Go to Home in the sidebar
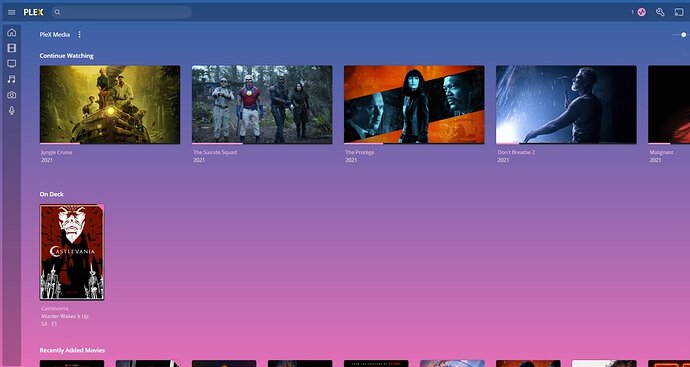The height and width of the screenshot is (367, 690). (x=11, y=33)
